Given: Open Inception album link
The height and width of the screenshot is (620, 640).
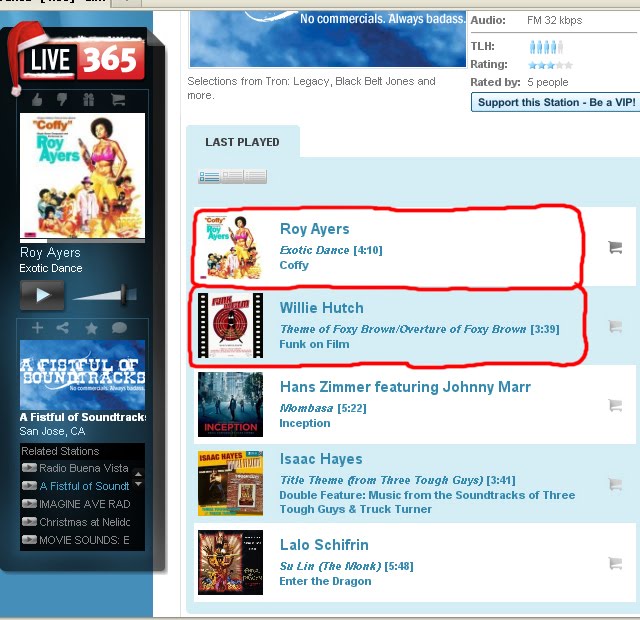Looking at the screenshot, I should (x=305, y=423).
